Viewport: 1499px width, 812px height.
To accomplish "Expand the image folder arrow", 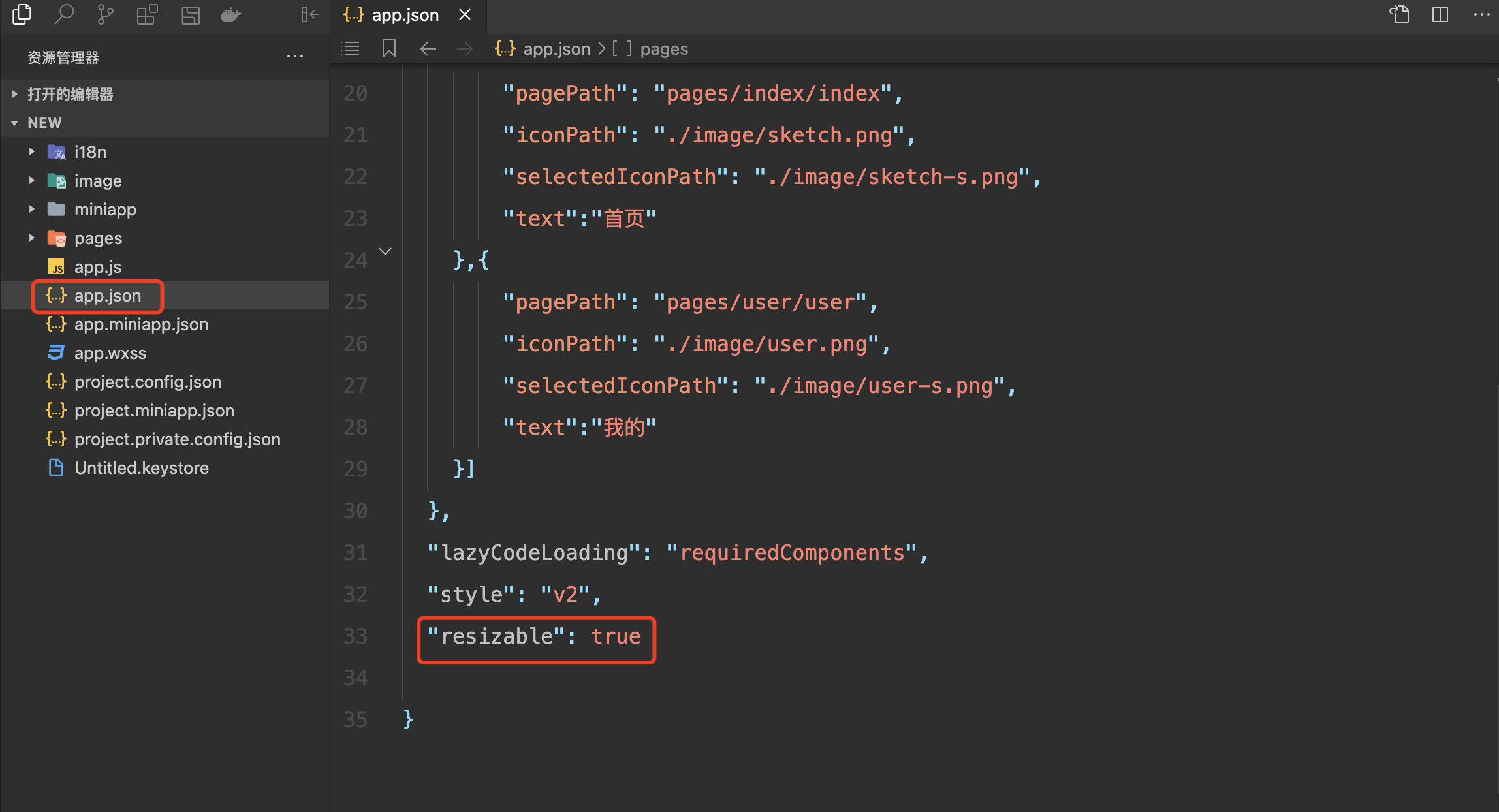I will tap(31, 180).
